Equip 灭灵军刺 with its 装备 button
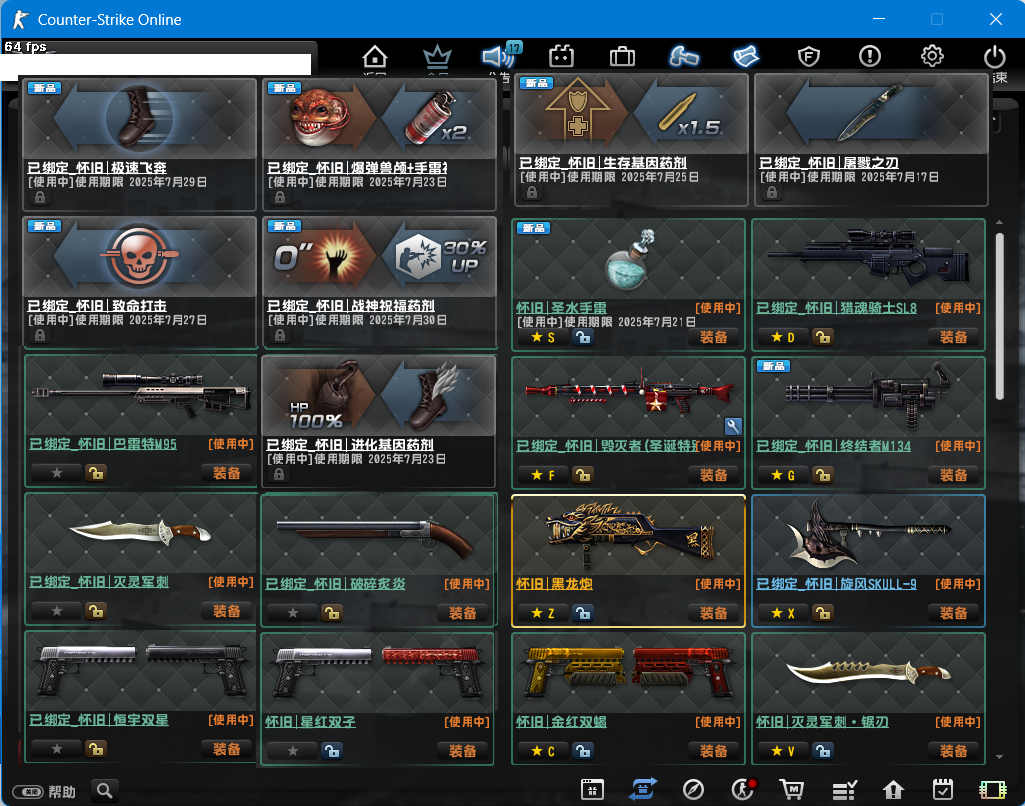Viewport: 1025px width, 806px height. point(227,611)
